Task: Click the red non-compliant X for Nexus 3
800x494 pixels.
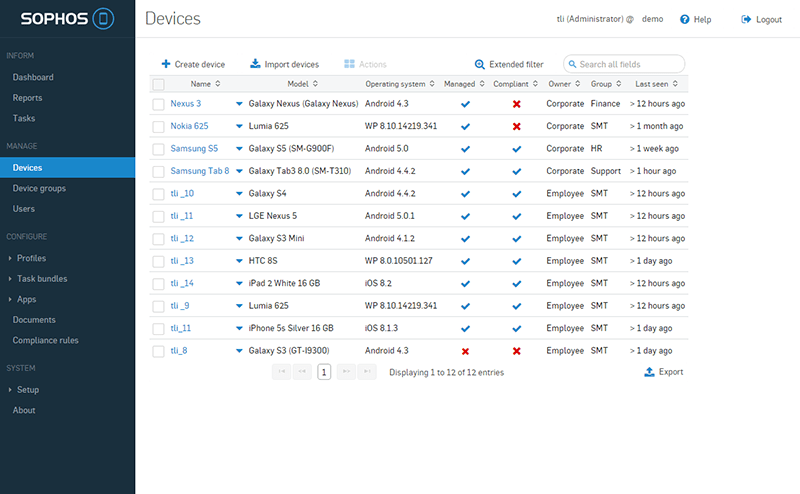Action: tap(516, 104)
